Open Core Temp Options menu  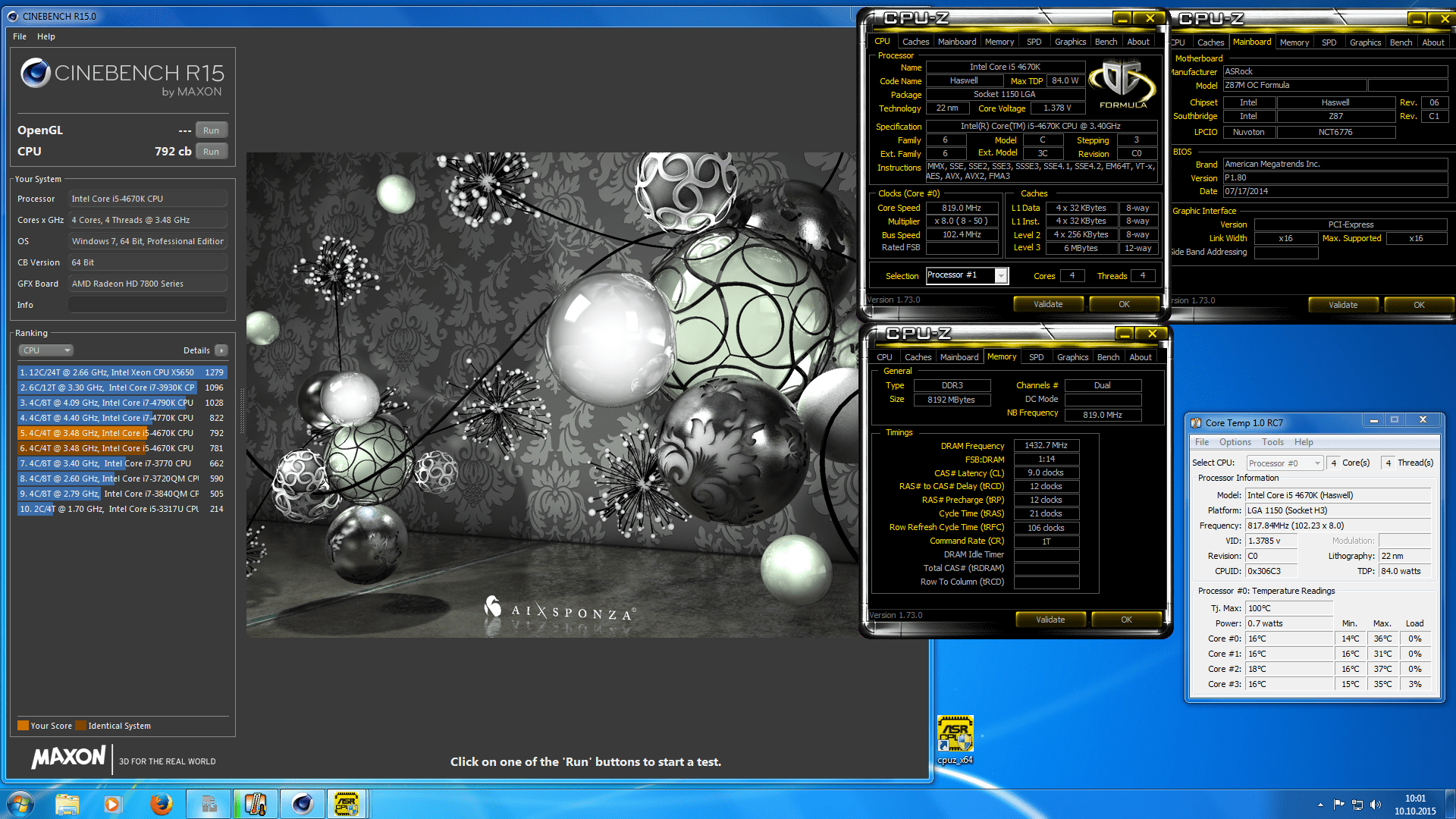pos(1235,442)
